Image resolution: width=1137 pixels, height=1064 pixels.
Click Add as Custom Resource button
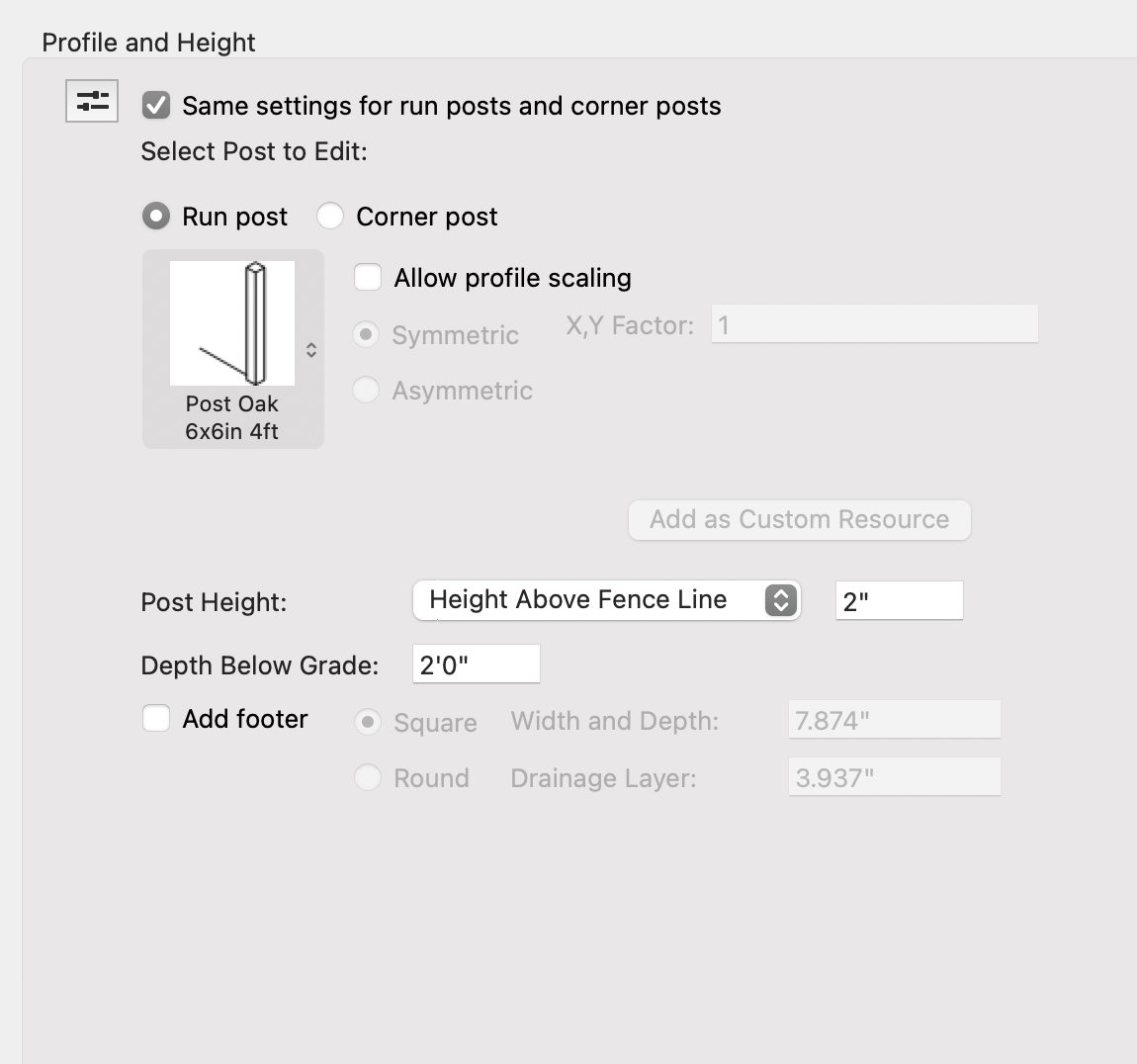tap(799, 520)
